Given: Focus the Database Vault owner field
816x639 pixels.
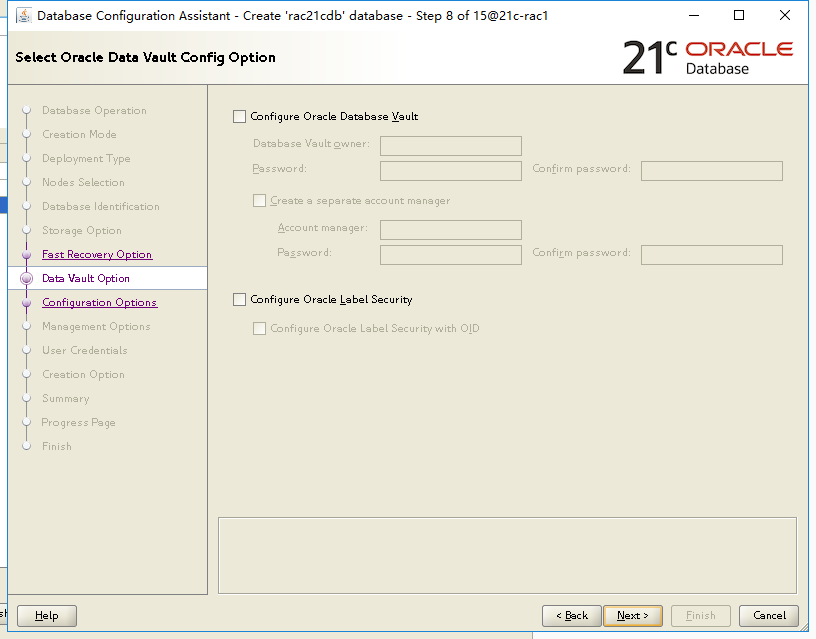Looking at the screenshot, I should coord(451,146).
